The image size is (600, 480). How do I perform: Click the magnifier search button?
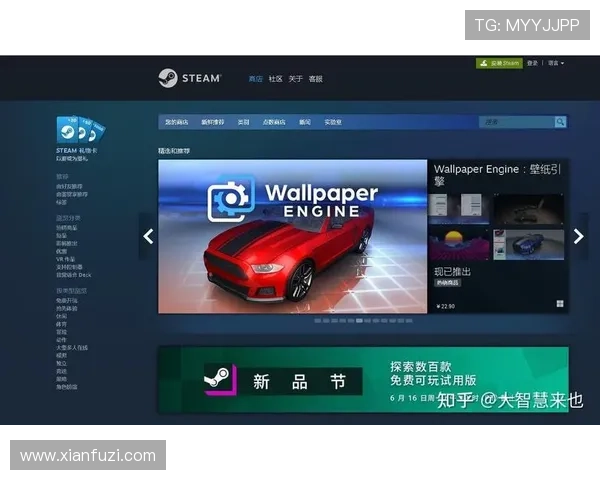pos(560,122)
